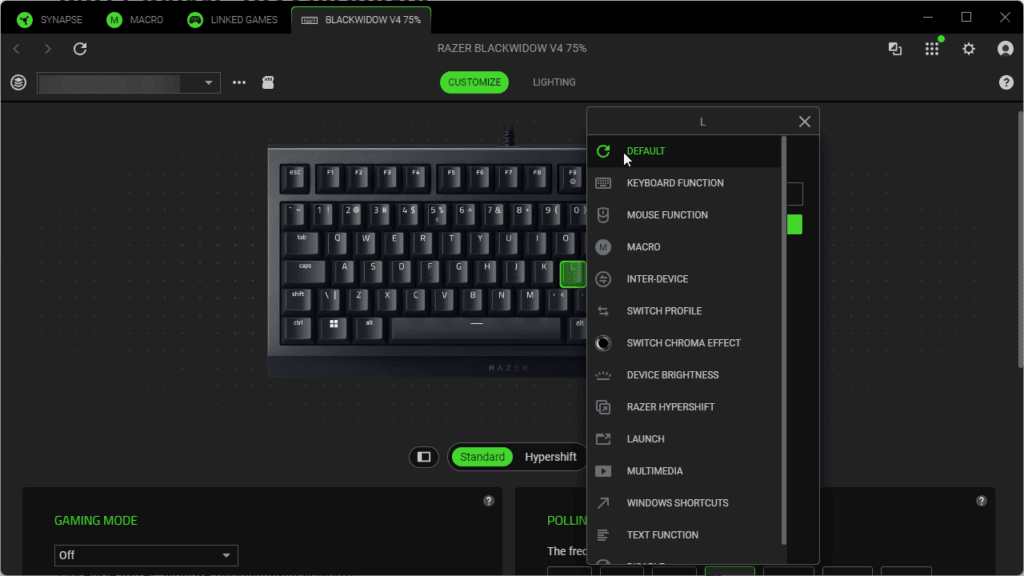
Task: Open the window-switch icon in header
Action: (895, 48)
